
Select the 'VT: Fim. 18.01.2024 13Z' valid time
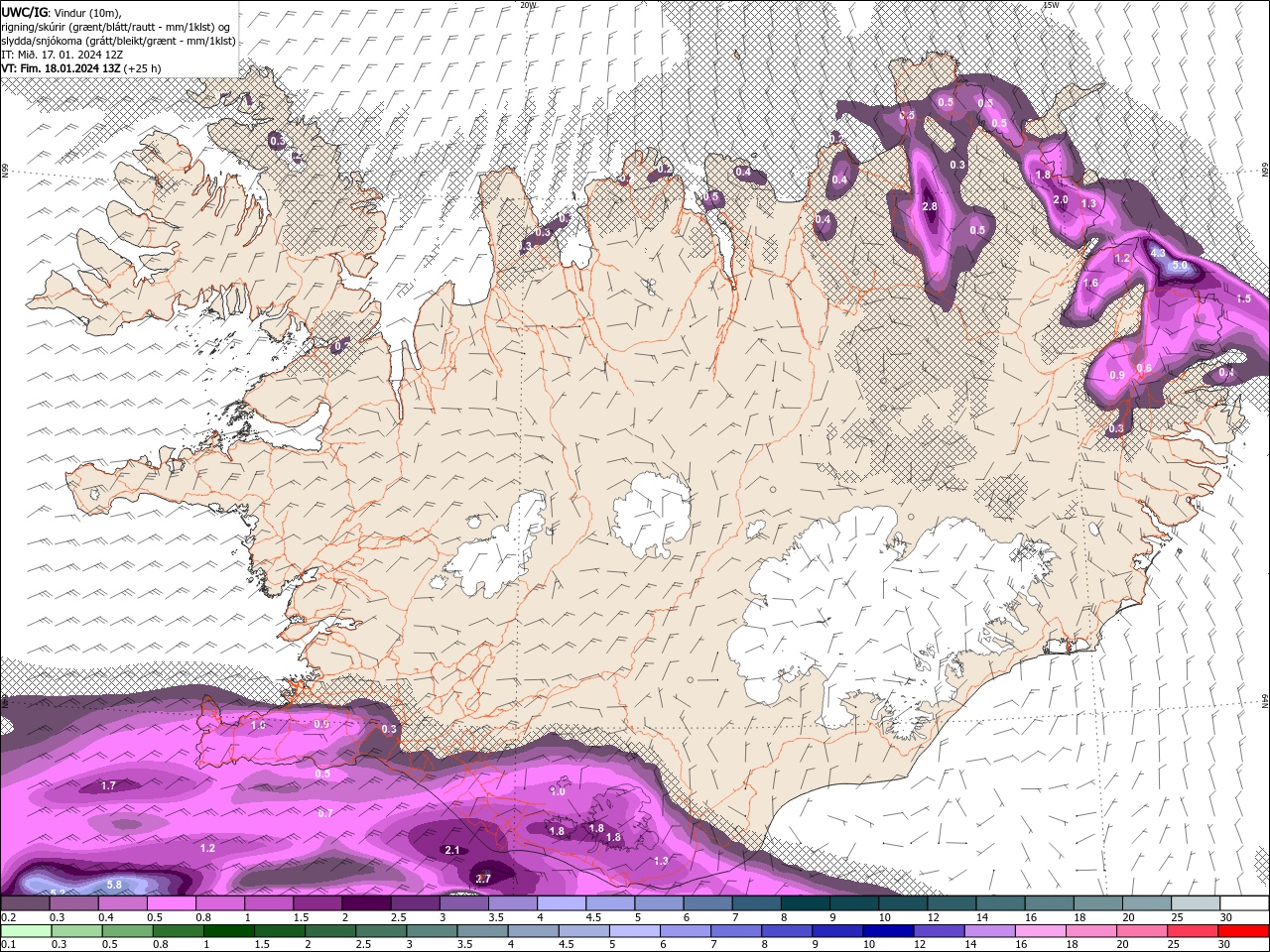[x=62, y=67]
